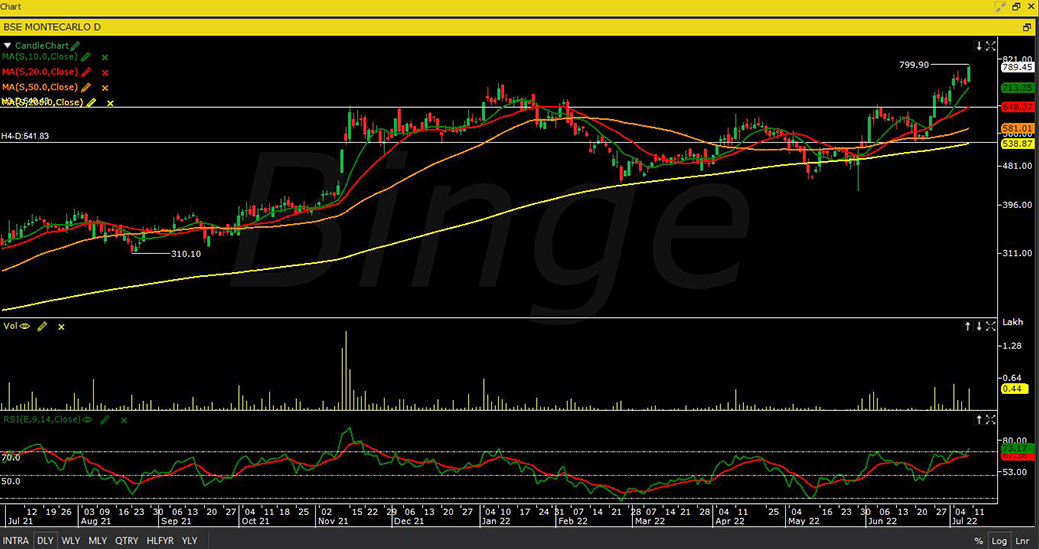
Task: Switch to WLY weekly timeframe
Action: (71, 540)
